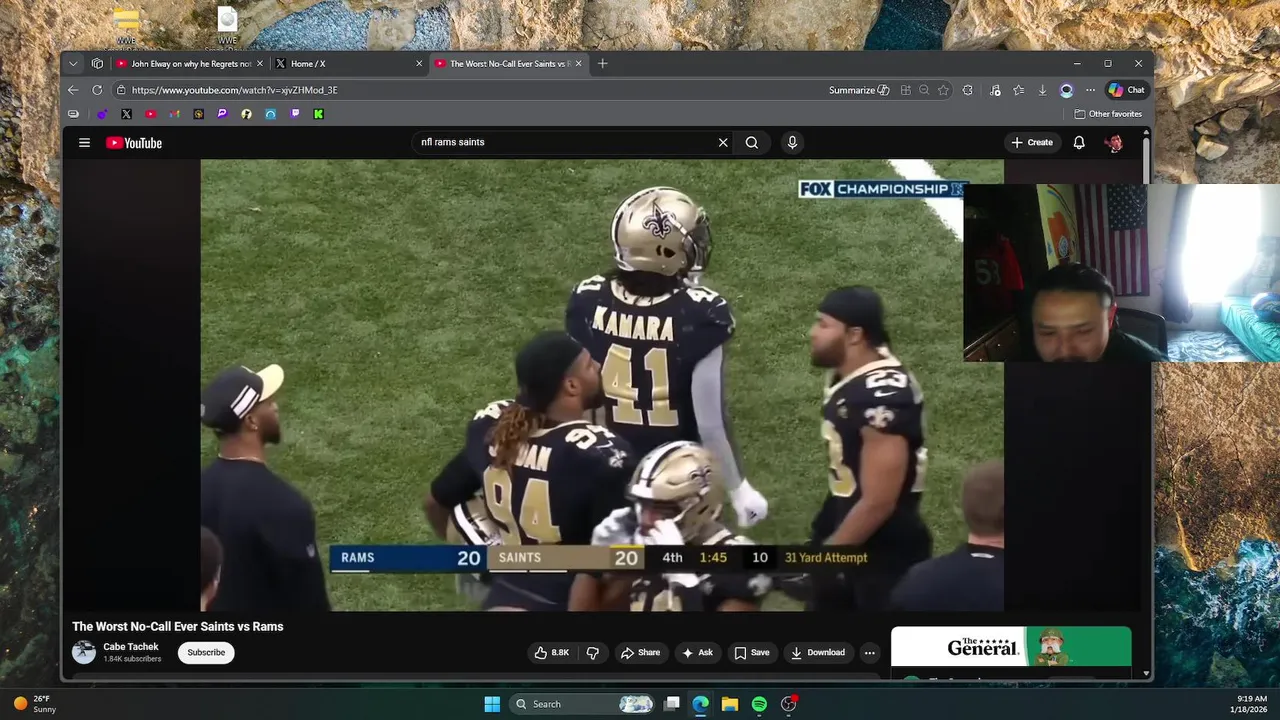
Task: Like the video with 8.8K likes
Action: [x=551, y=653]
